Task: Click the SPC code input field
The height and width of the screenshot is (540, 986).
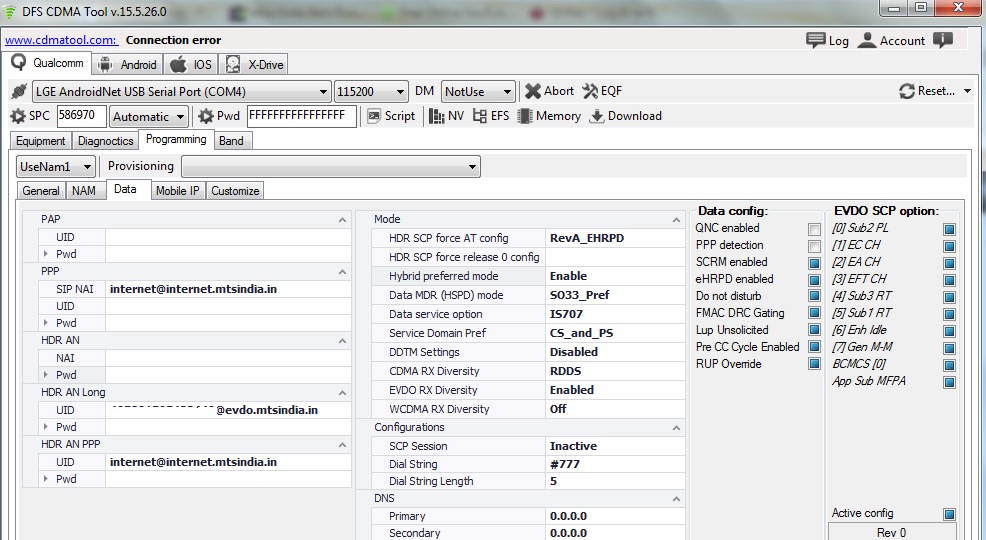Action: [x=82, y=116]
